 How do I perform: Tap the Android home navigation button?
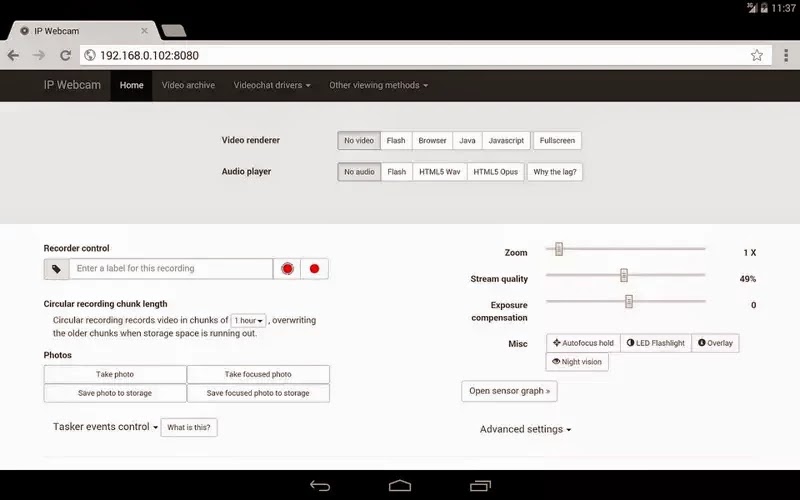tap(400, 485)
